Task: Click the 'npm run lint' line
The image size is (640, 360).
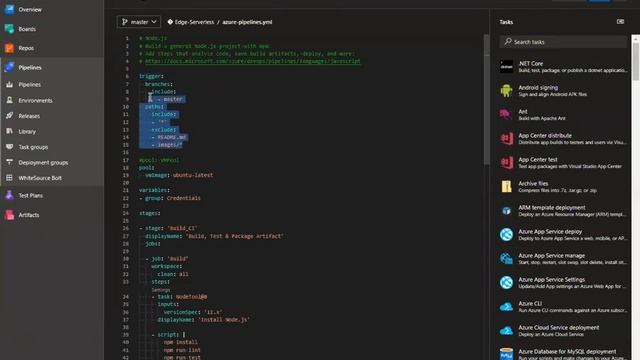Action: click(182, 350)
